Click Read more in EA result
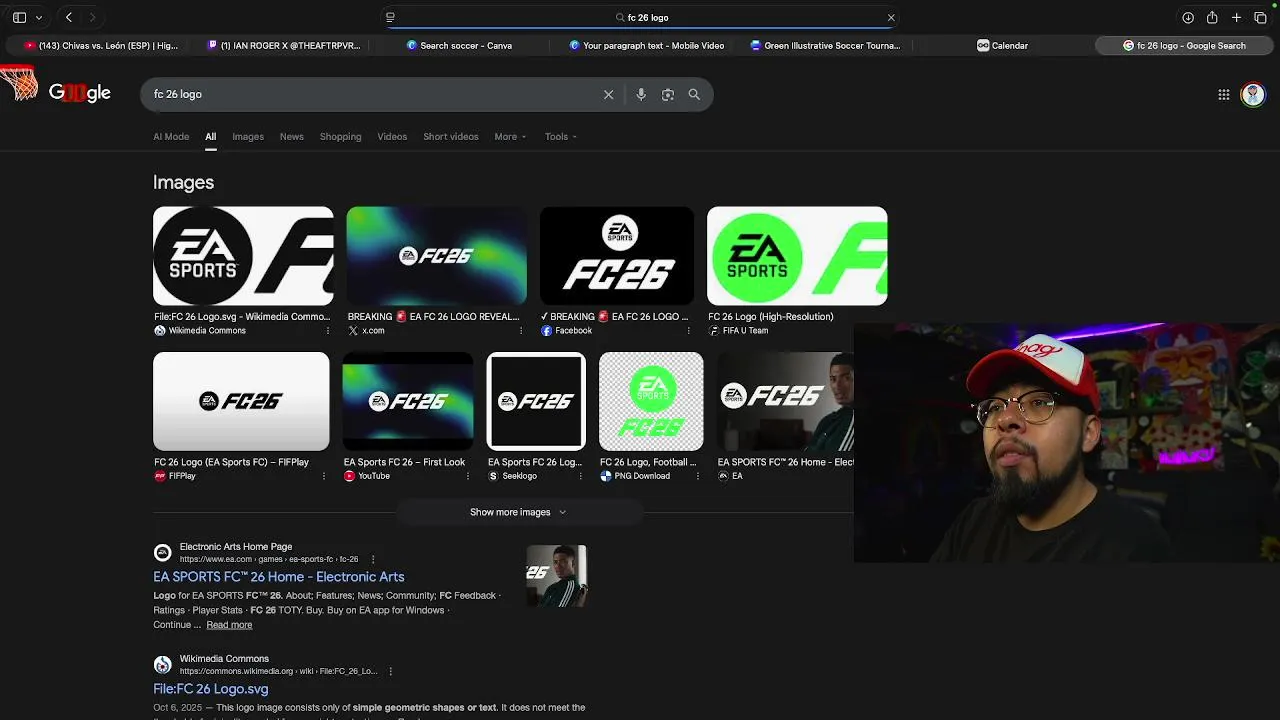This screenshot has height=720, width=1280. pos(229,625)
